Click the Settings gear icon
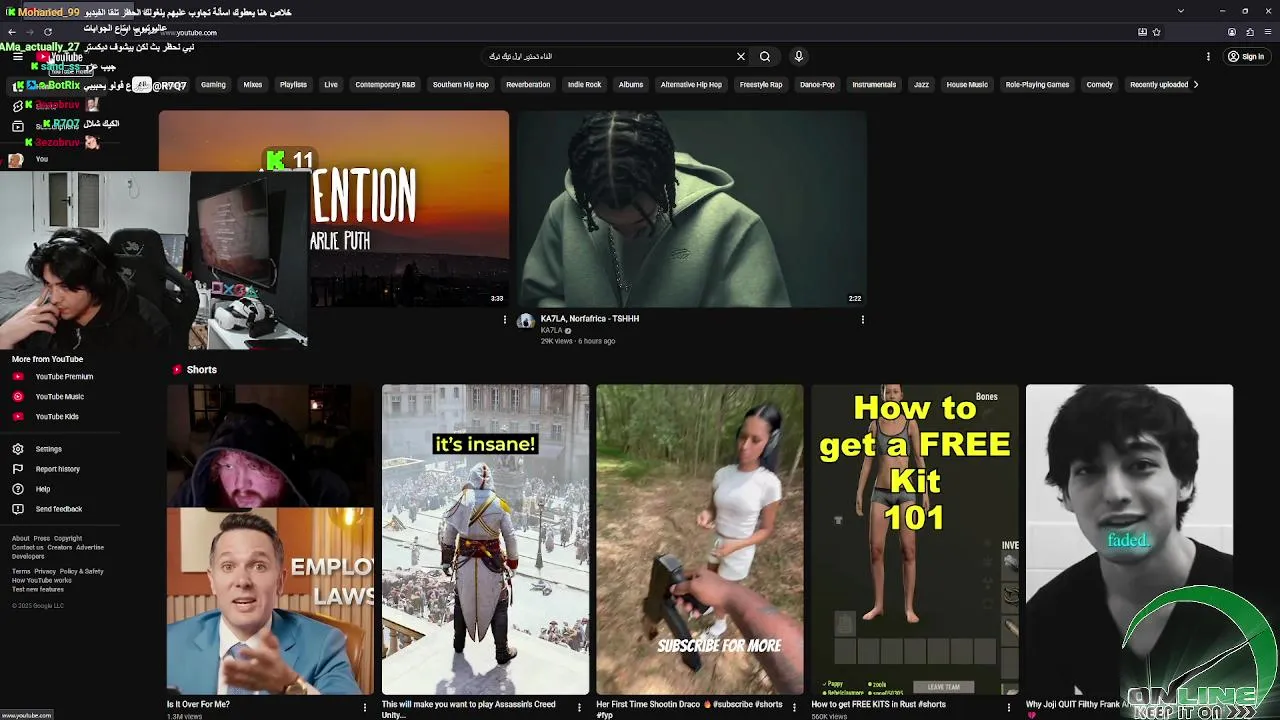 click(17, 449)
